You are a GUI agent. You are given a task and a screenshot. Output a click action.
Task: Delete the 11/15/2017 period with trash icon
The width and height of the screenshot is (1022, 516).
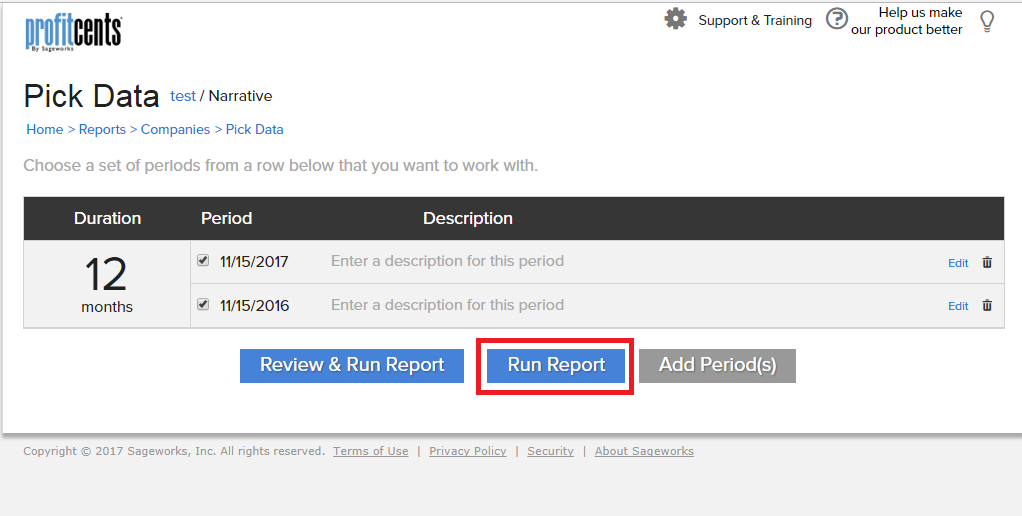987,262
